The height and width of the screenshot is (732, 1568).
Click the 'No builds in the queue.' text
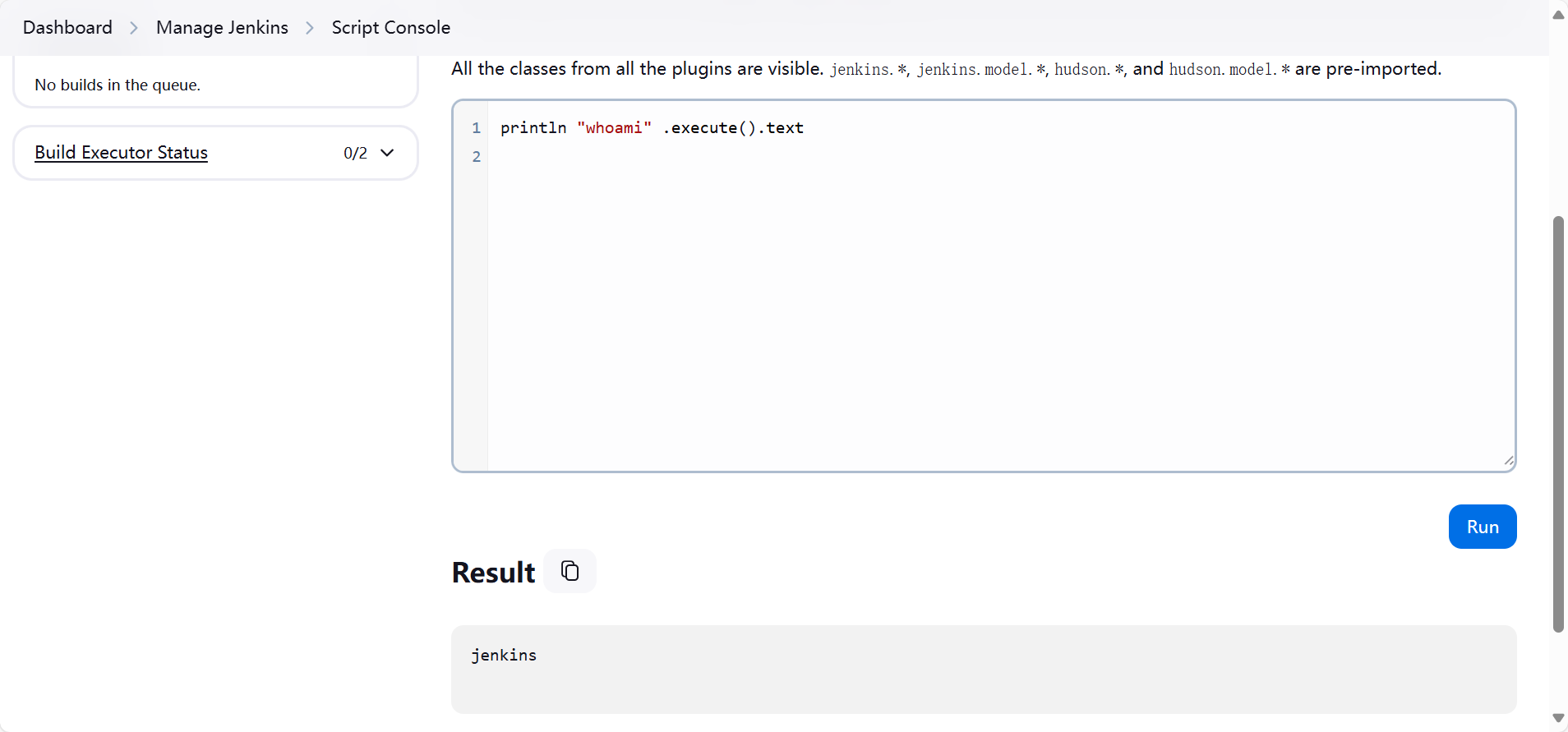[118, 85]
